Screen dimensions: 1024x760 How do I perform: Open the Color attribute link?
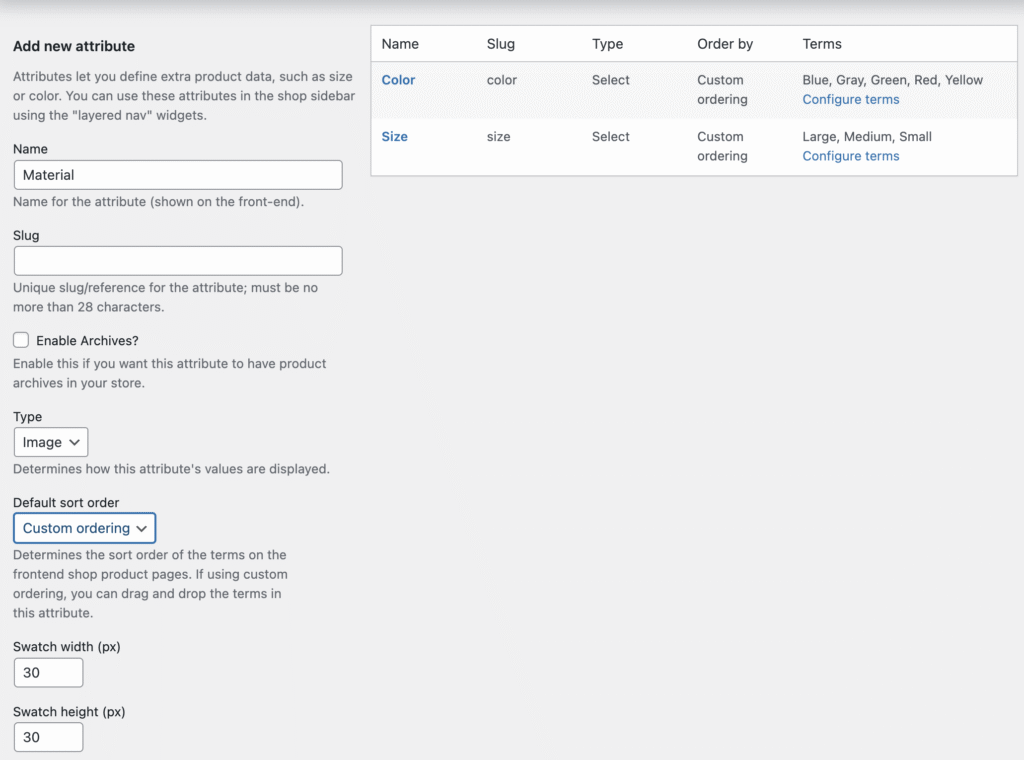pyautogui.click(x=398, y=80)
